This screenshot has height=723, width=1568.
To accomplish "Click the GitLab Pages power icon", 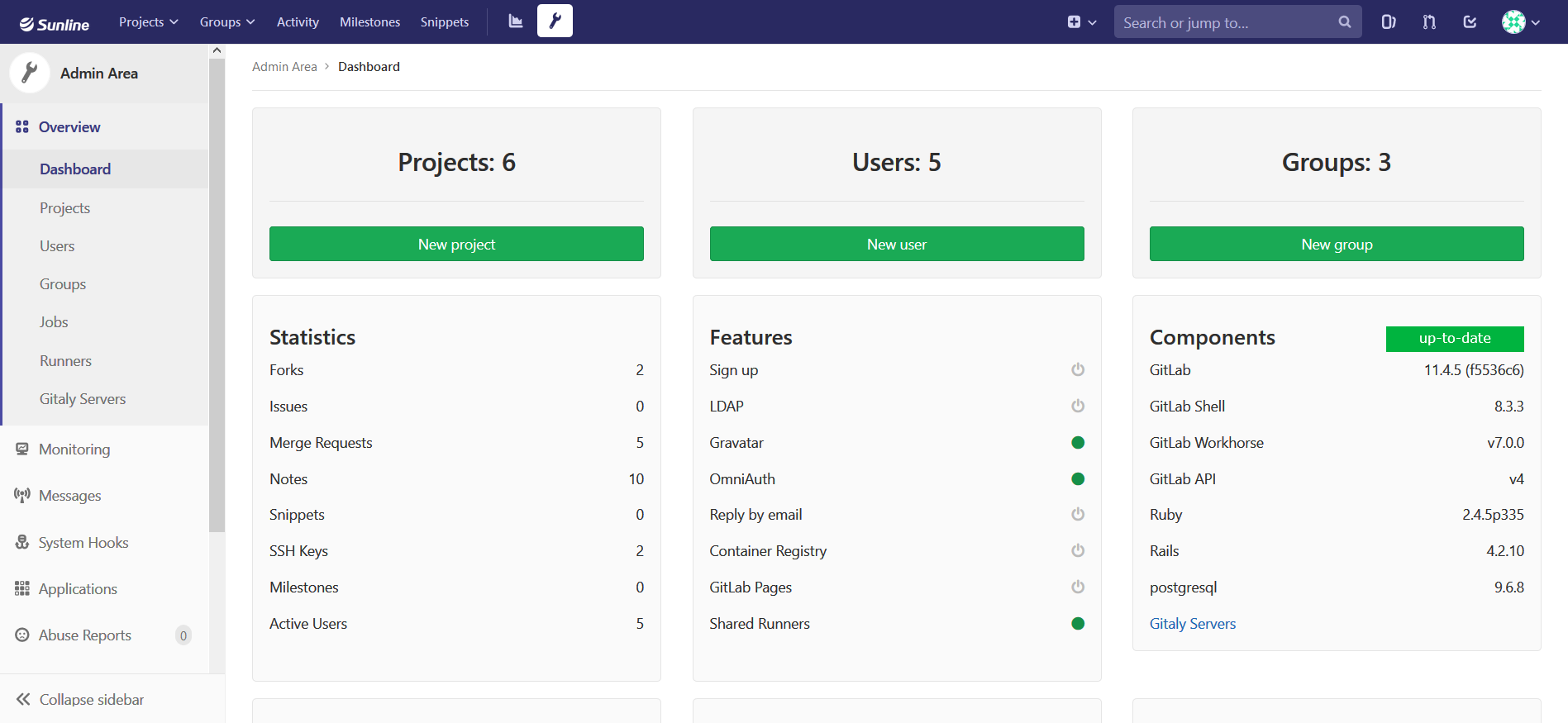I will pos(1078,587).
